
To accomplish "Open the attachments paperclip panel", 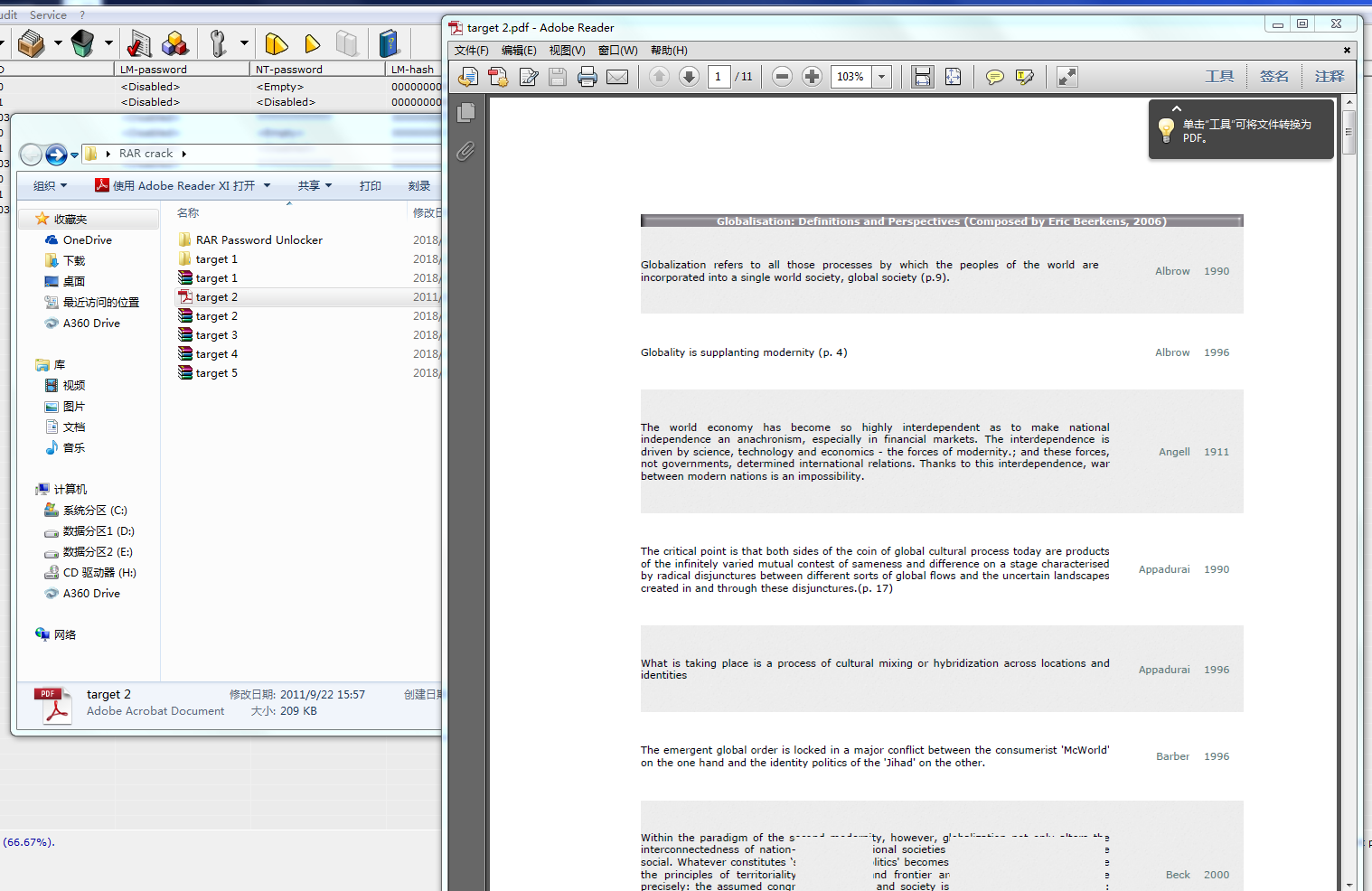I will [466, 151].
